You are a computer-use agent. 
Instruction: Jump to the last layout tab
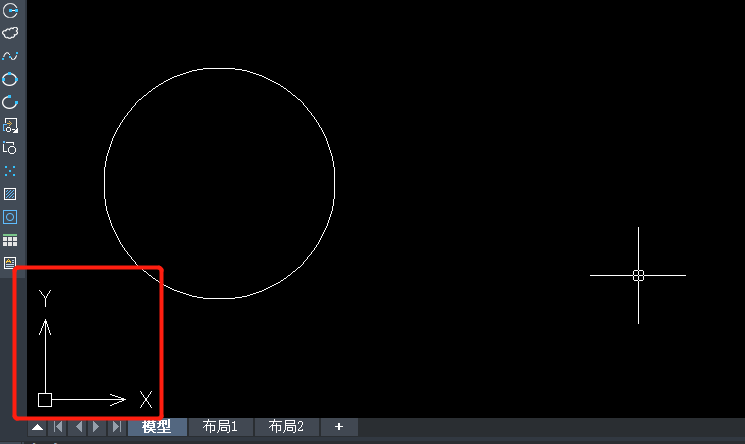[116, 427]
